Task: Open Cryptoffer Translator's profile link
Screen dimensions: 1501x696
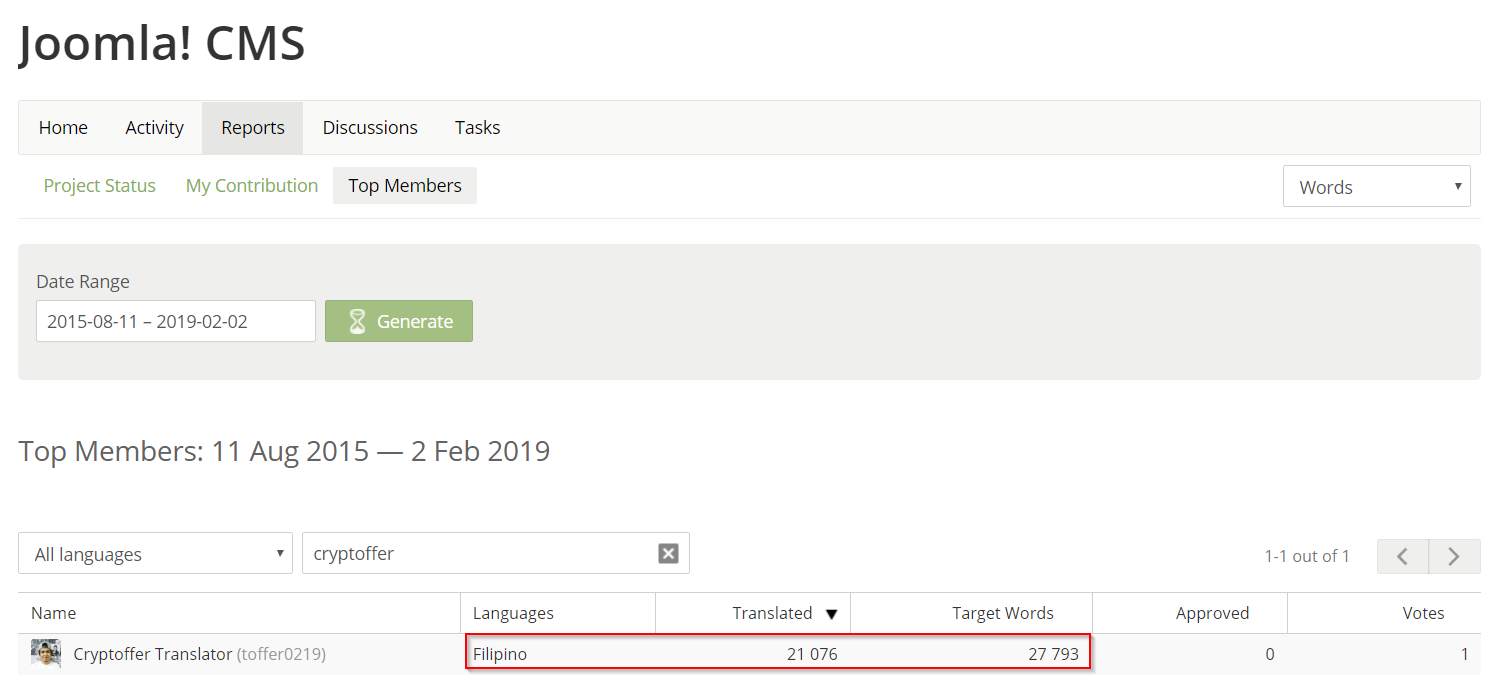Action: click(152, 655)
